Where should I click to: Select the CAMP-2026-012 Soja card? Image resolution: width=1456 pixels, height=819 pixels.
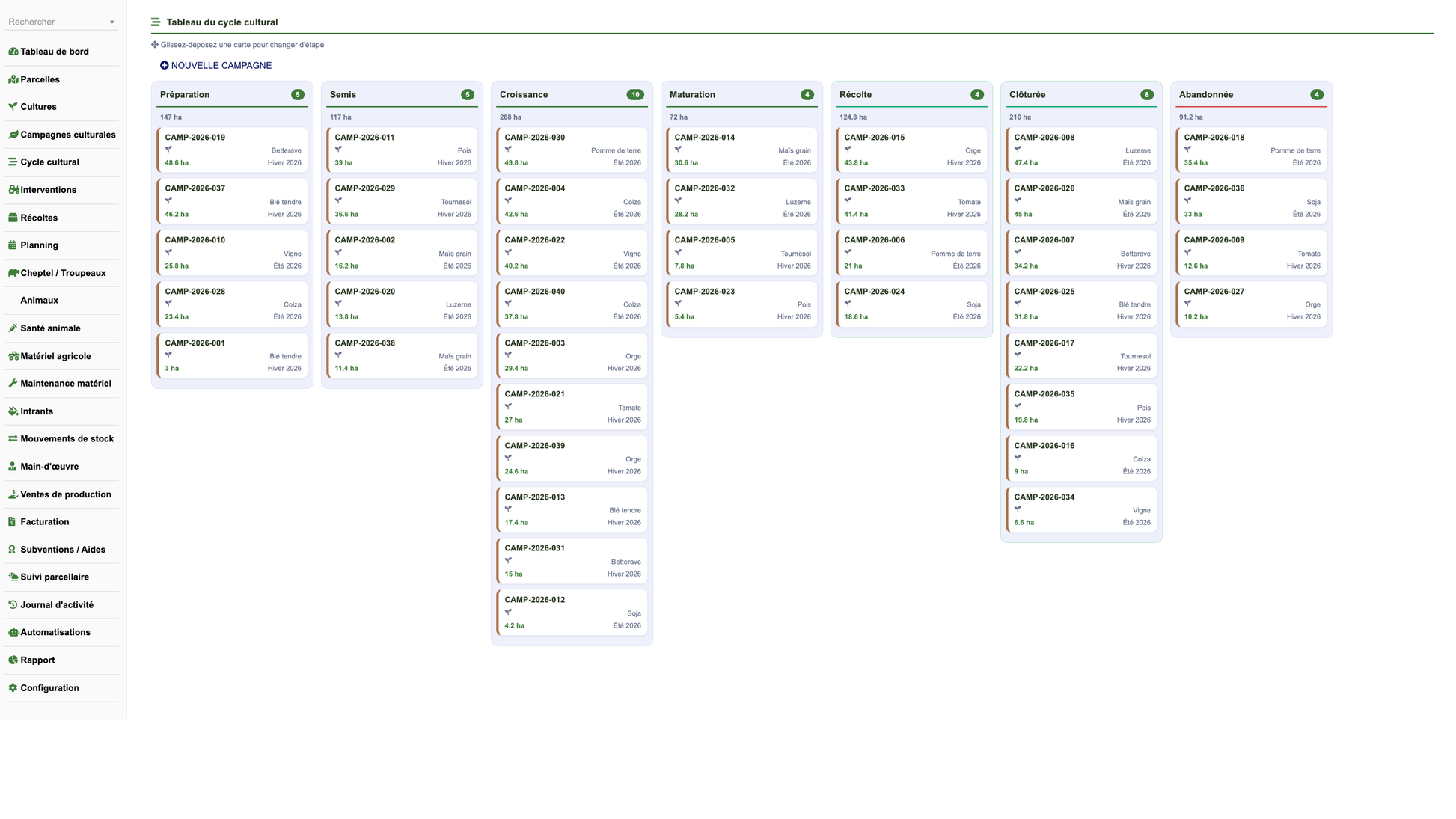coord(572,613)
